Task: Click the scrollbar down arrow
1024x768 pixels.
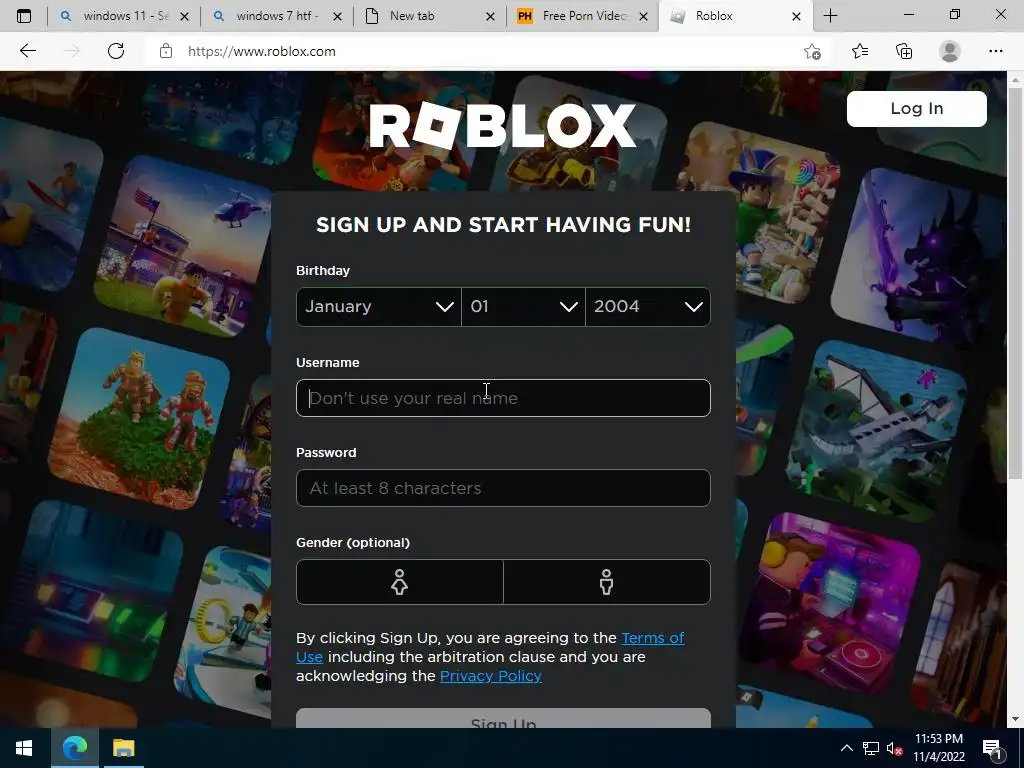Action: point(1015,719)
